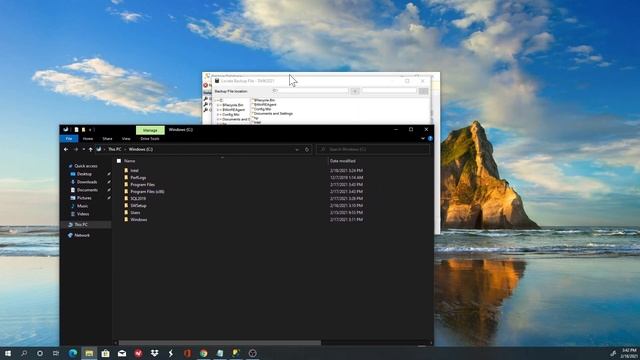
Task: Open Downloads in Quick access
Action: [x=87, y=182]
